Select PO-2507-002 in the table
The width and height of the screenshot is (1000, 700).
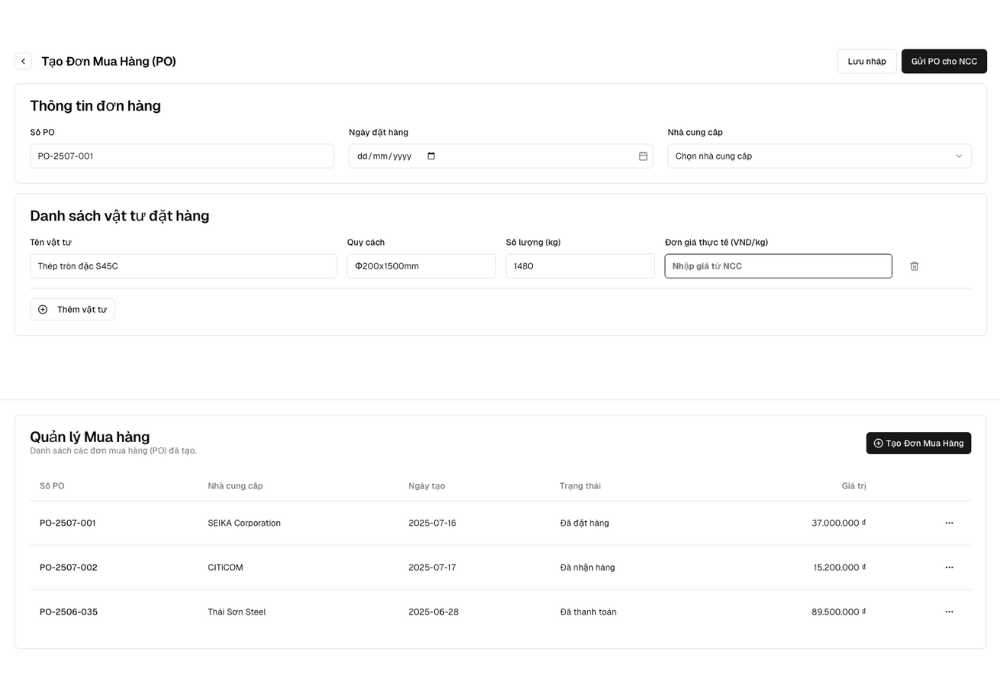tap(68, 567)
